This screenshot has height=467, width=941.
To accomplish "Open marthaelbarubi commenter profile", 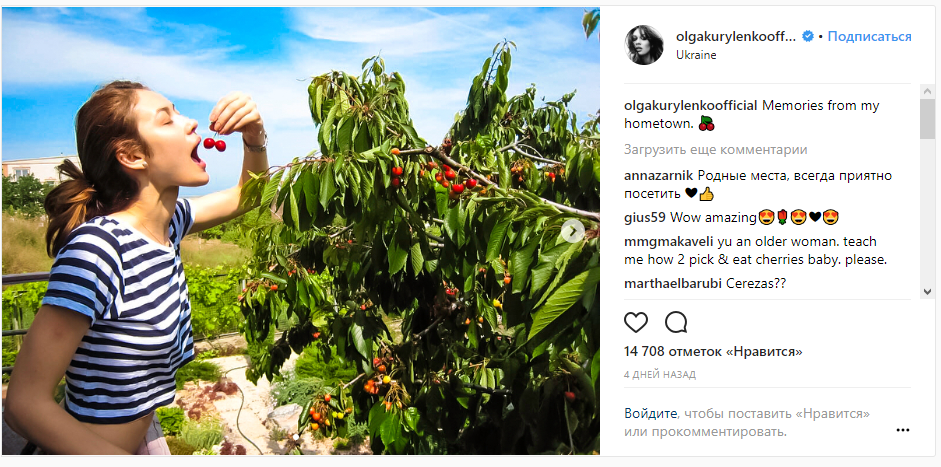I will tap(673, 283).
